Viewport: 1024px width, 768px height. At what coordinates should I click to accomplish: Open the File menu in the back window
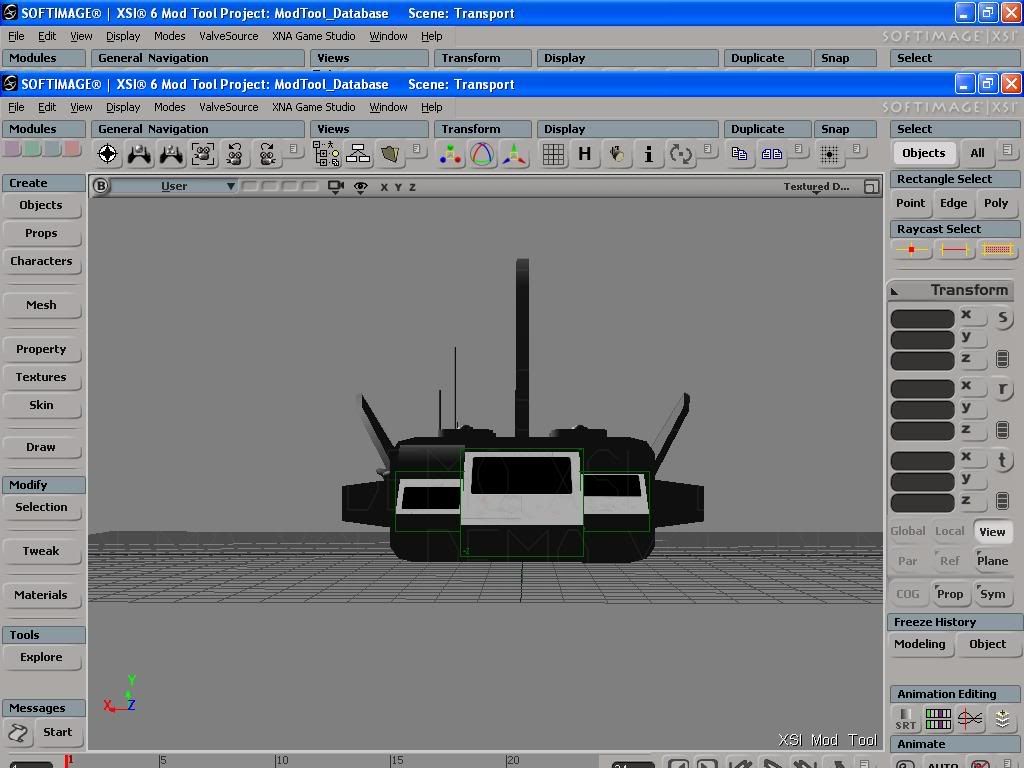point(16,36)
